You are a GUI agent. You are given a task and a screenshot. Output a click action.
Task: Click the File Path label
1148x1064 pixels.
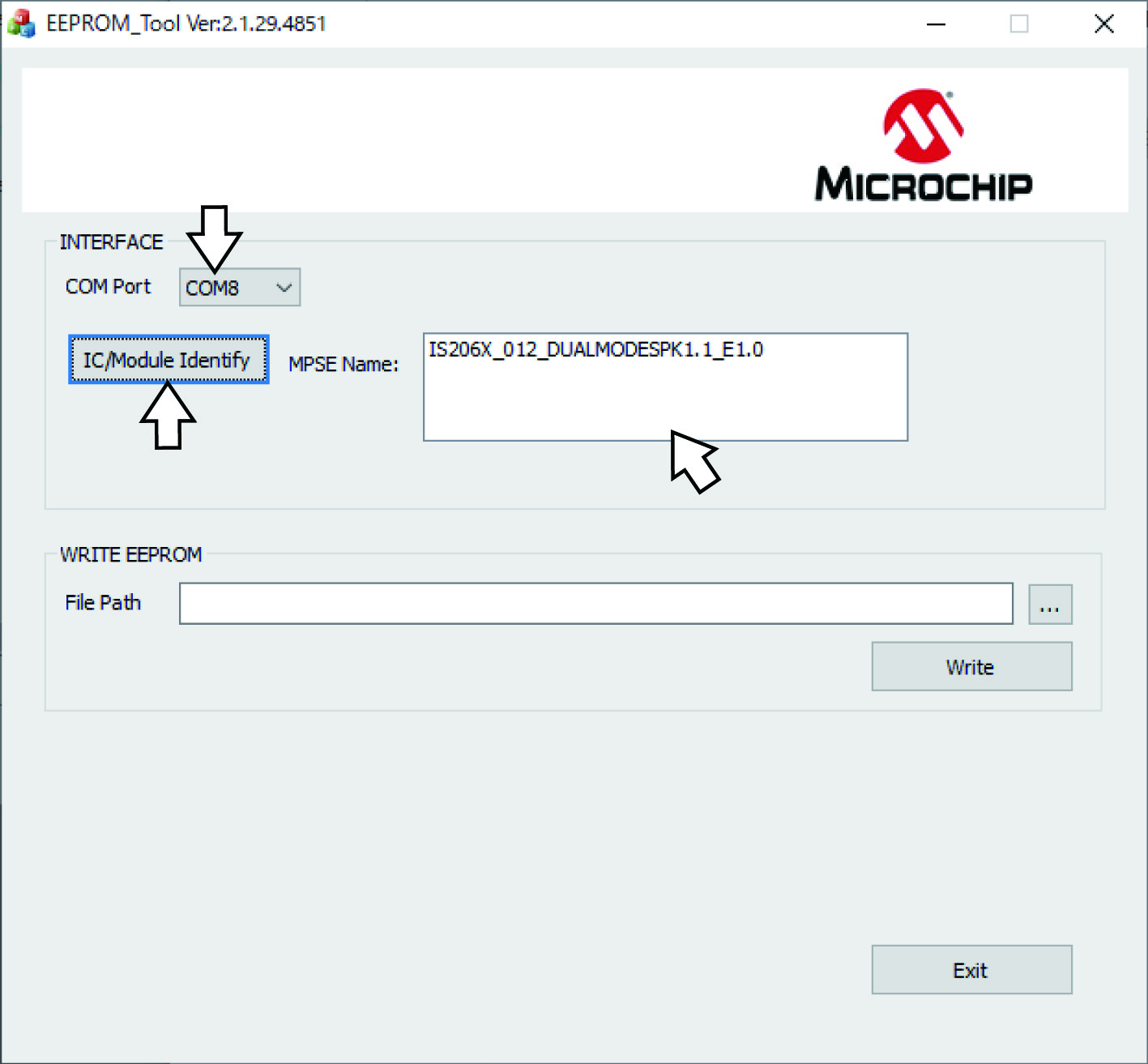point(103,603)
